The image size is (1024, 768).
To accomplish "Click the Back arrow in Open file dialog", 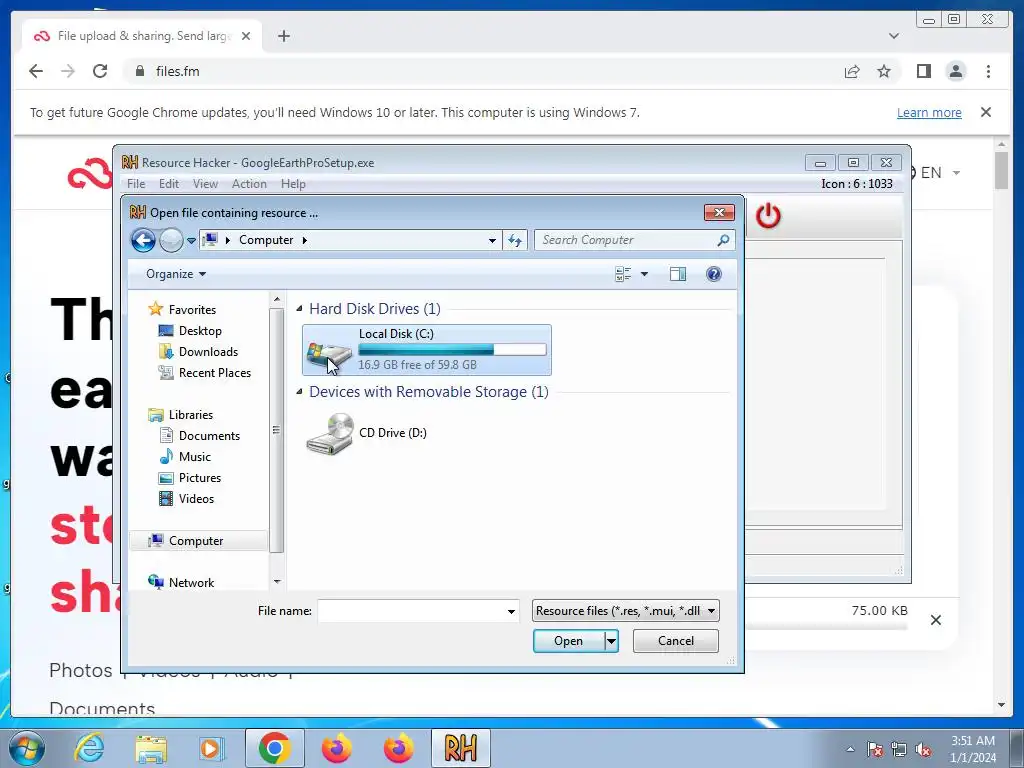I will point(143,240).
